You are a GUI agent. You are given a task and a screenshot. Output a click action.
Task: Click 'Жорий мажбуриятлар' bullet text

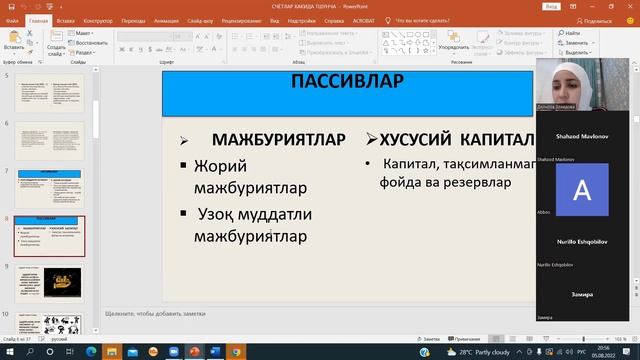(x=250, y=177)
